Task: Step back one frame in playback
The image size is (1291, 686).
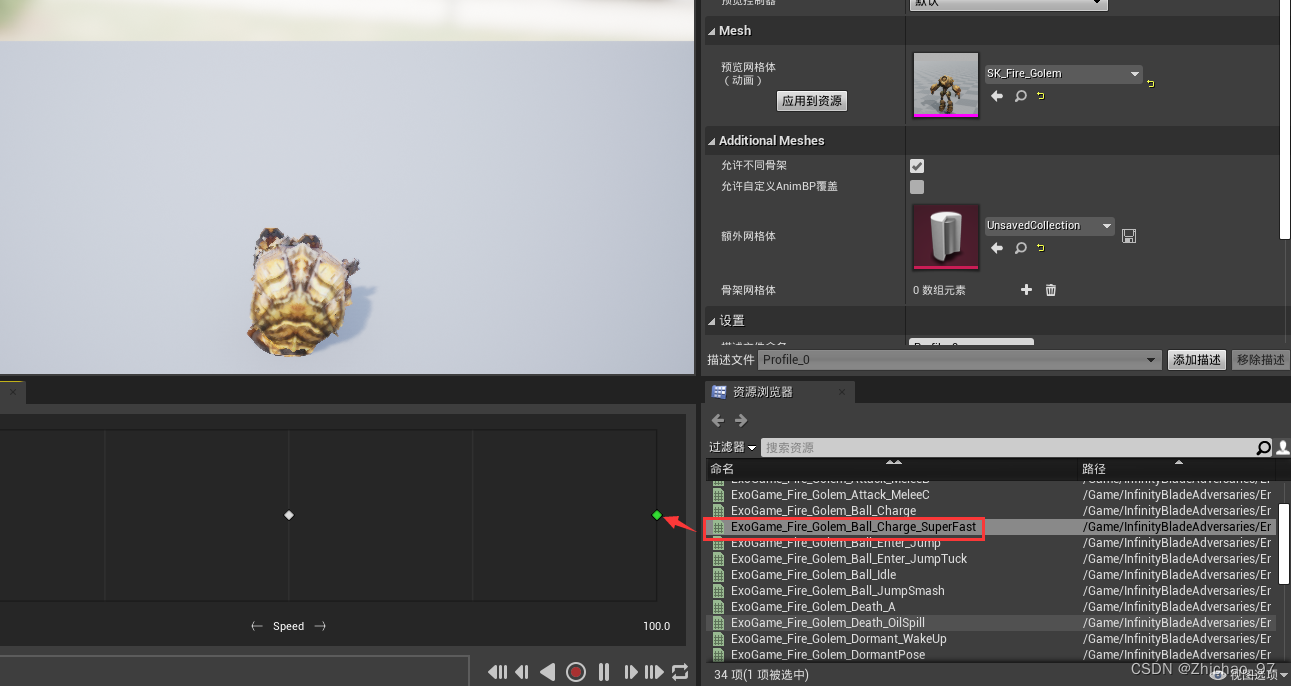Action: point(523,672)
